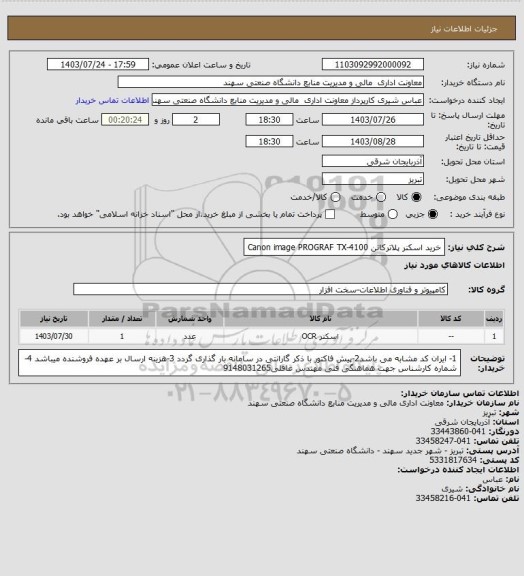Click the general description field Canon image PROGRAF
Viewport: 524px width, 576px height.
(x=344, y=247)
